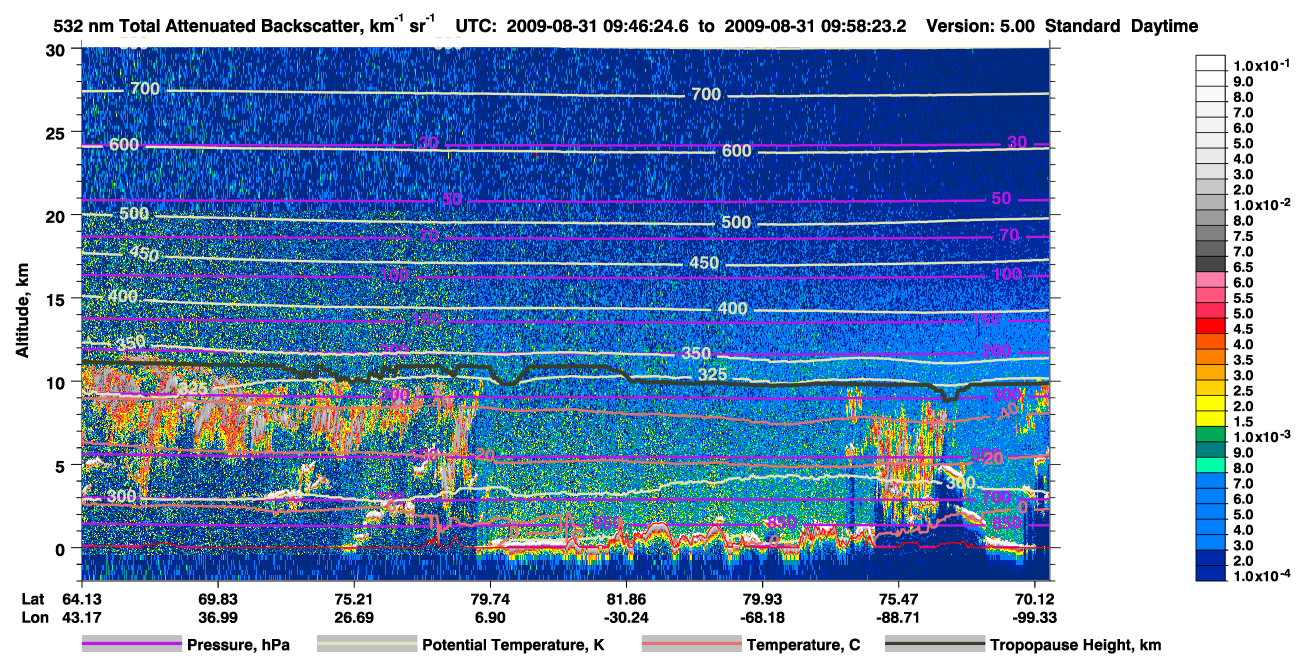Click latitude value 64.13
This screenshot has width=1300, height=667.
tap(81, 599)
